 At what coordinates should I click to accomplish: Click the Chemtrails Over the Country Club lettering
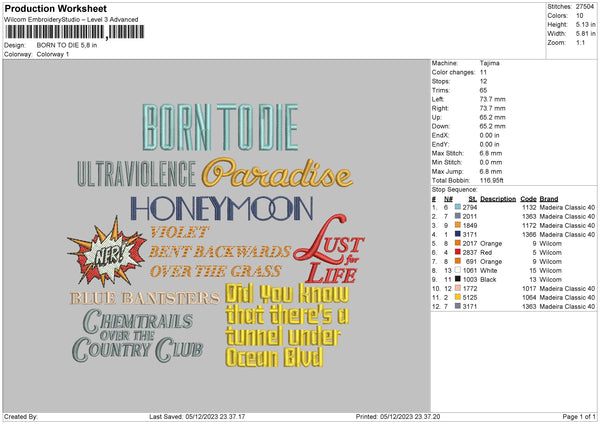point(137,336)
